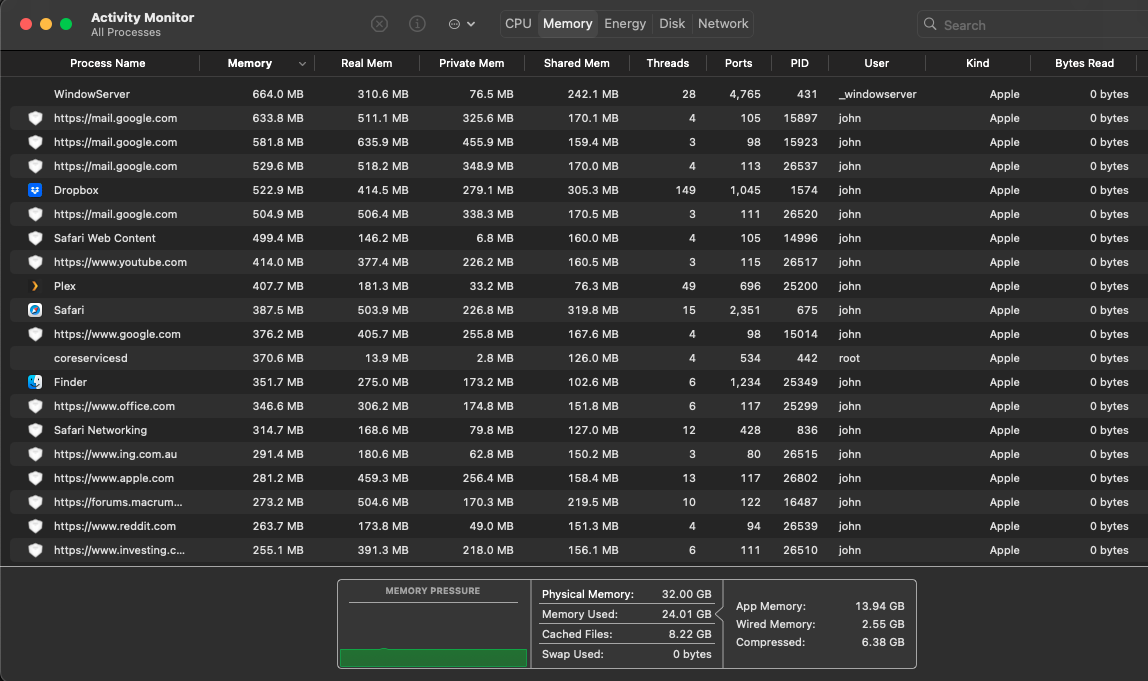This screenshot has width=1148, height=681.
Task: Select the Safari Networking process name
Action: click(100, 431)
